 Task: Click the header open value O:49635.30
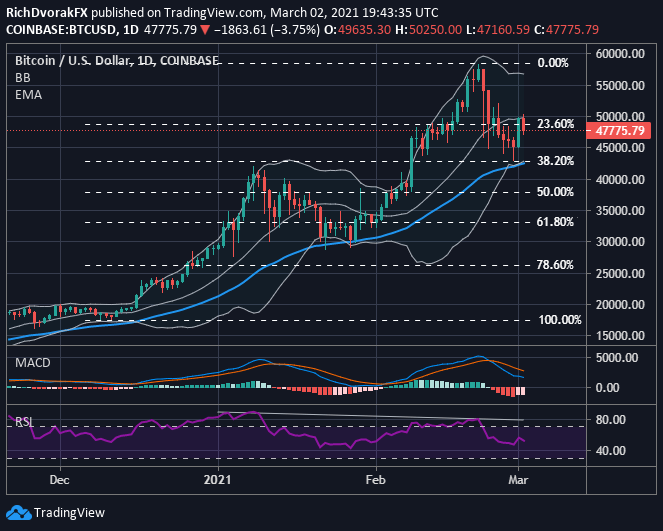click(x=357, y=30)
